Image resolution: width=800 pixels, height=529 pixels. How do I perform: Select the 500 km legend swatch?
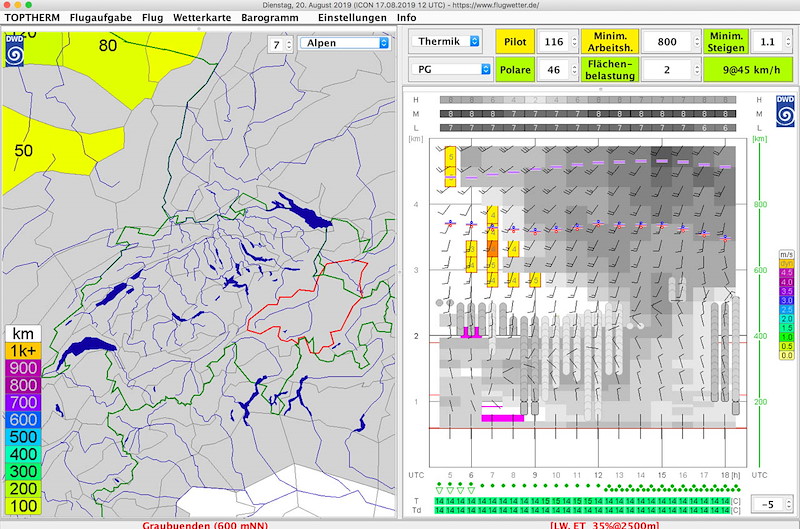[x=23, y=437]
